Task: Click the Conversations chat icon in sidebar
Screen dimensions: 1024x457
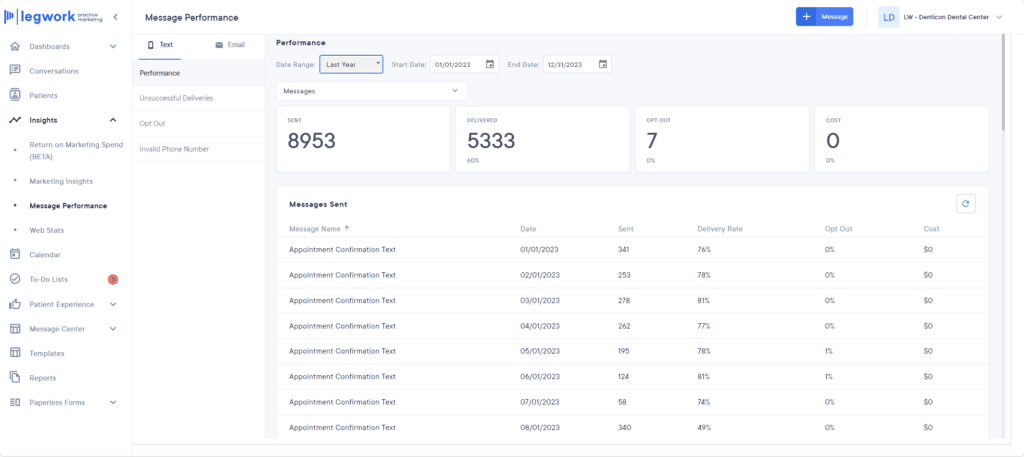Action: (x=15, y=71)
